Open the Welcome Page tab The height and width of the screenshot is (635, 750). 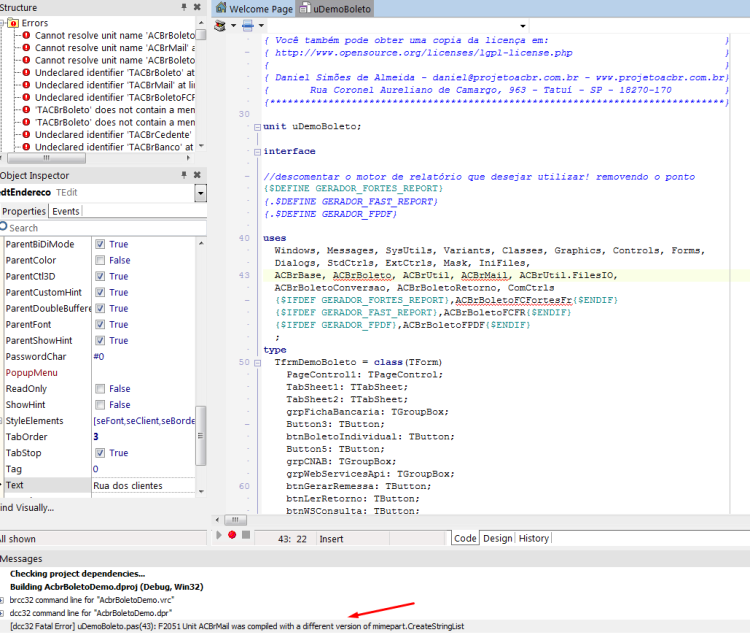254,9
